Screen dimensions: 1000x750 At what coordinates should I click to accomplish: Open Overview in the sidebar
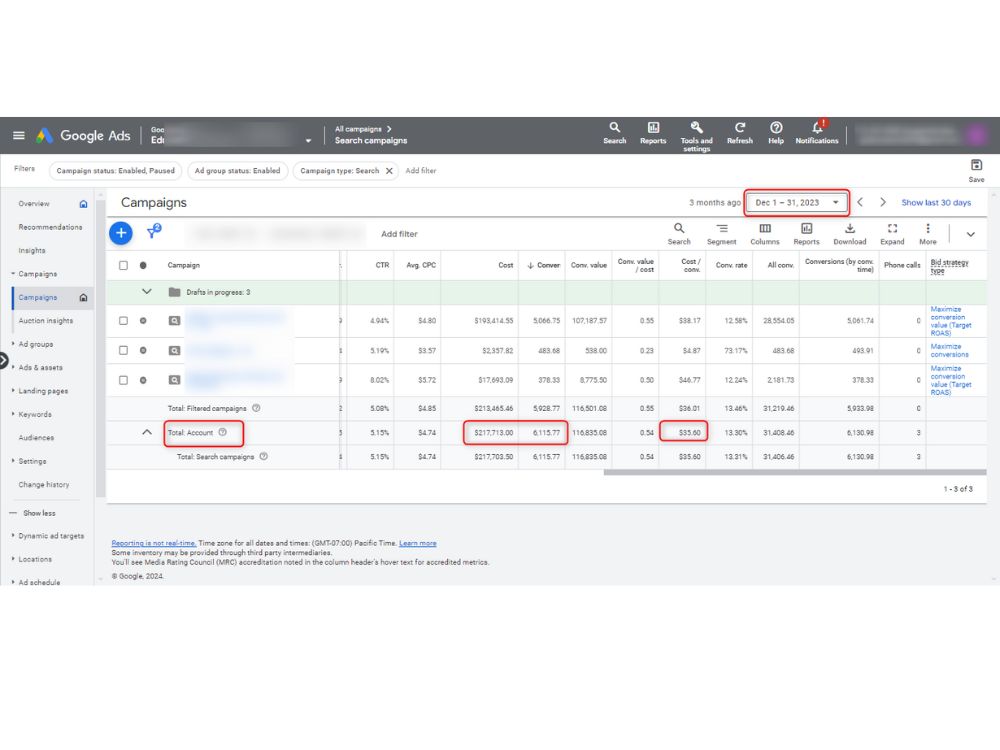(x=34, y=204)
